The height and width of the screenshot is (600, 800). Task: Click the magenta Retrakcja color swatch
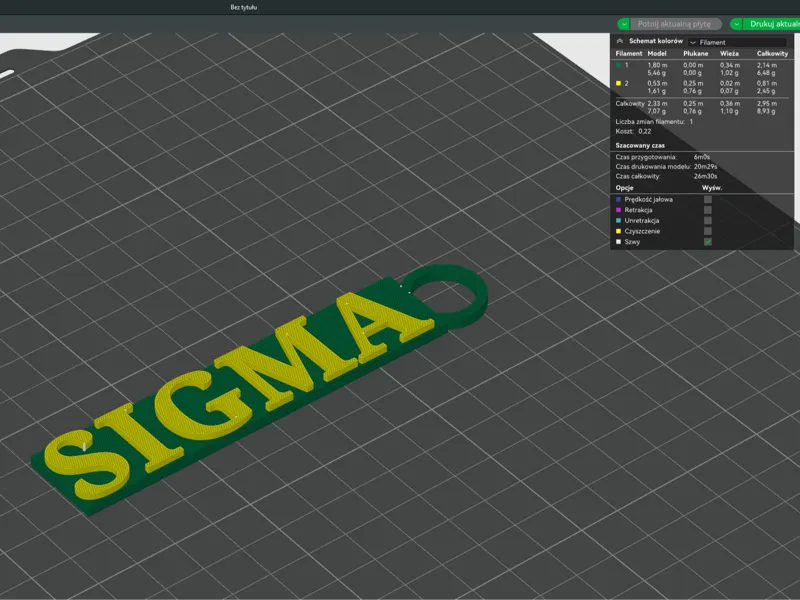tap(618, 210)
